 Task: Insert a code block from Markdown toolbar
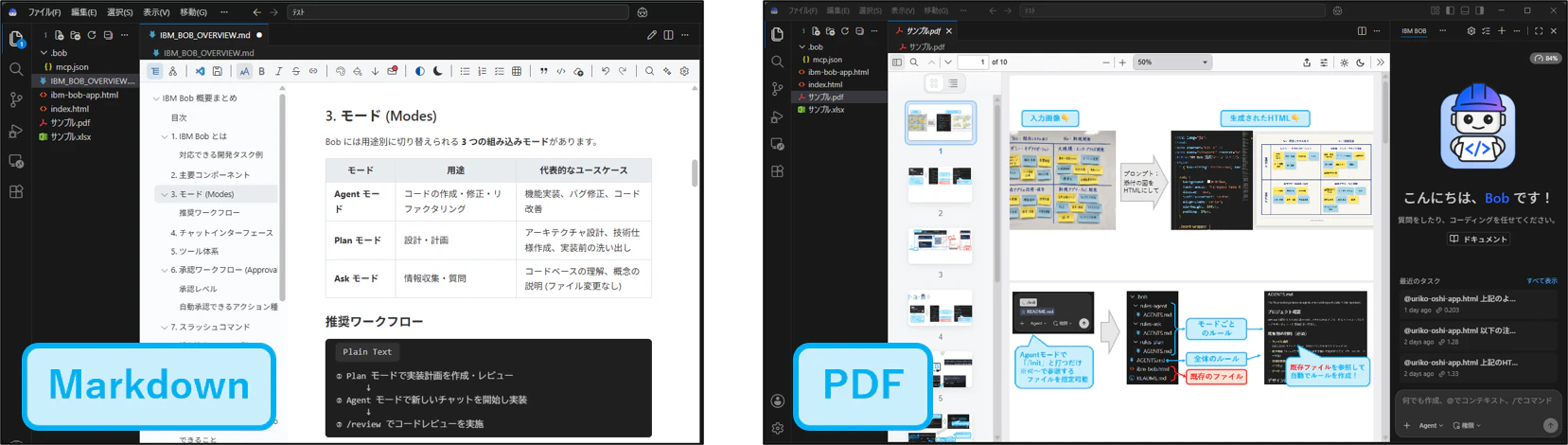click(561, 71)
